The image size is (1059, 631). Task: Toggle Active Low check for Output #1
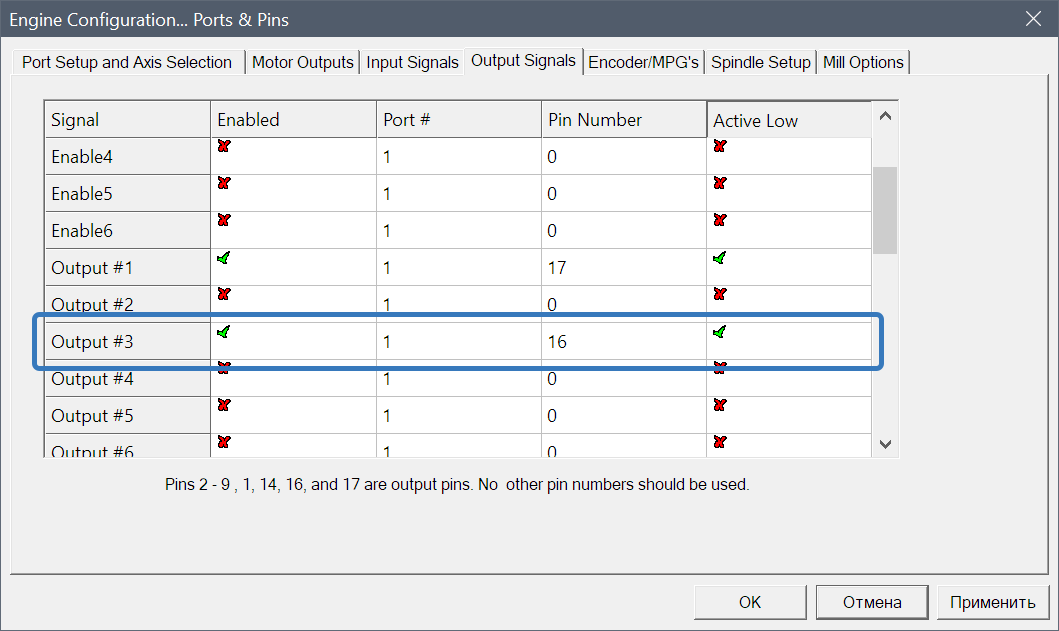[x=720, y=258]
